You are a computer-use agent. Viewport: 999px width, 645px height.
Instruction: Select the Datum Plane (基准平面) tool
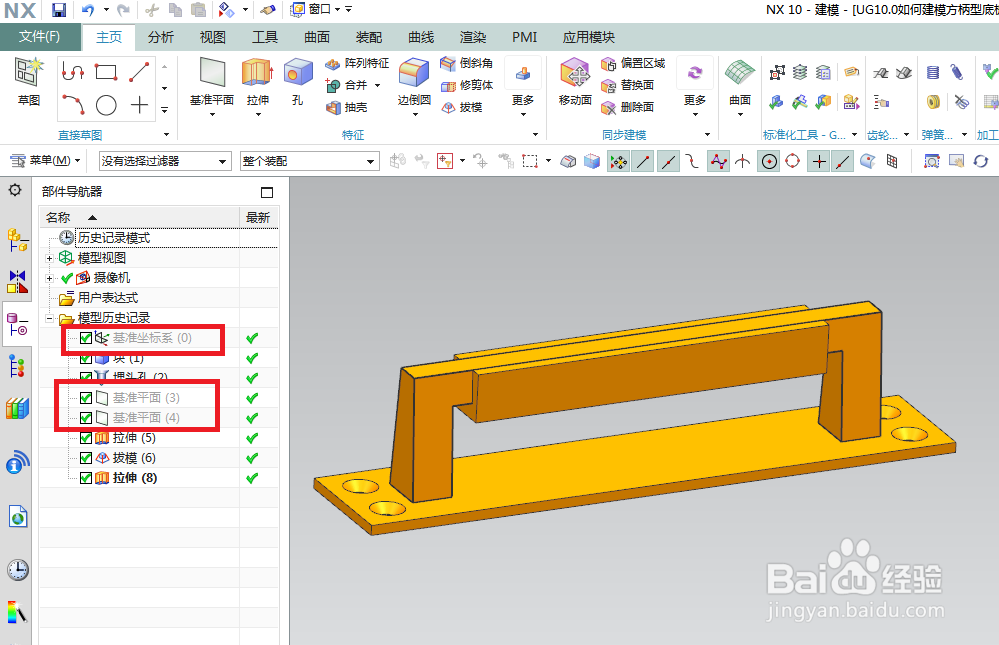point(212,82)
